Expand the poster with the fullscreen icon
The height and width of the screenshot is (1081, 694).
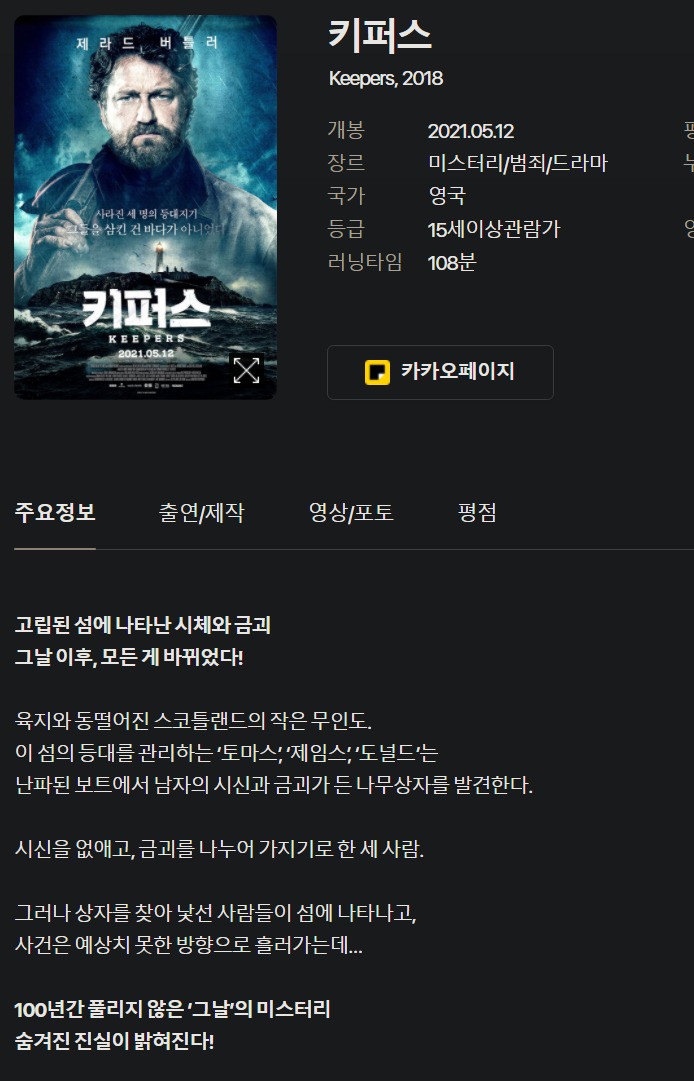(246, 370)
